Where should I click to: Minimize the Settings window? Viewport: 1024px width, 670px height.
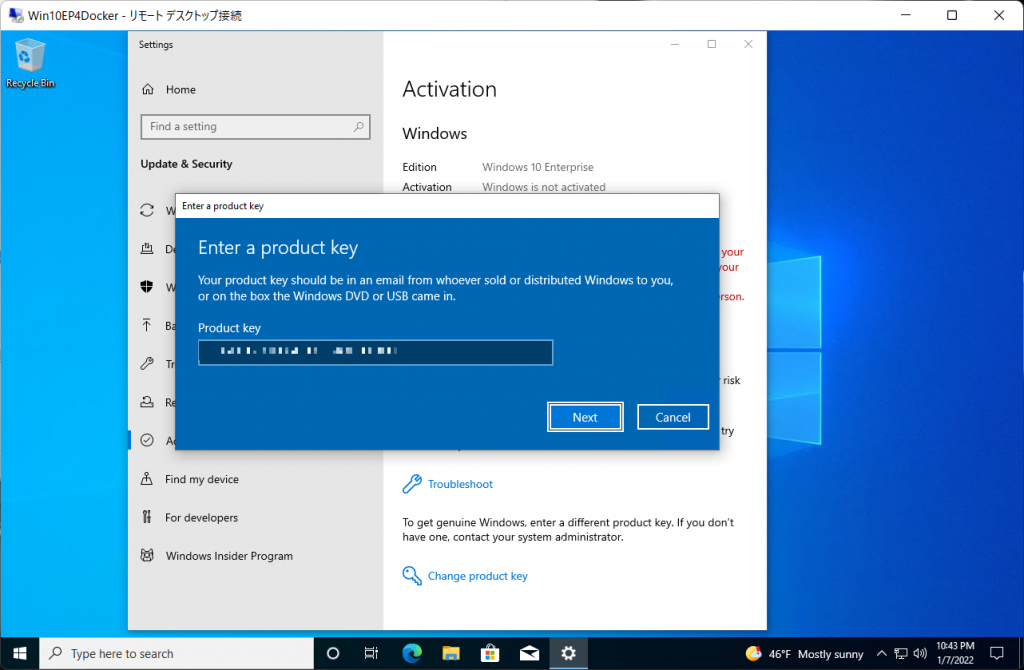(x=675, y=44)
